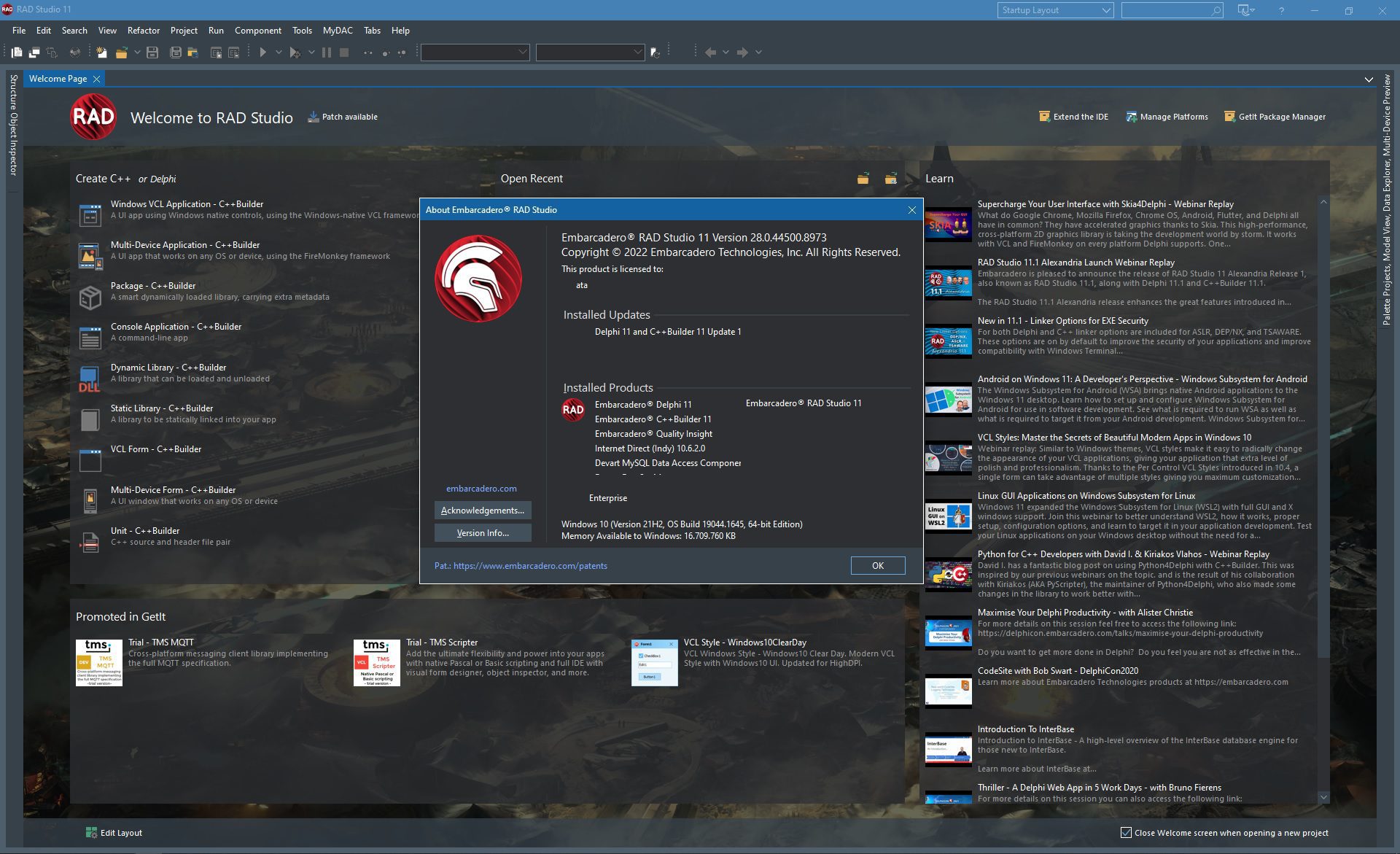1400x854 pixels.
Task: Open the MyDAC menu
Action: (338, 31)
